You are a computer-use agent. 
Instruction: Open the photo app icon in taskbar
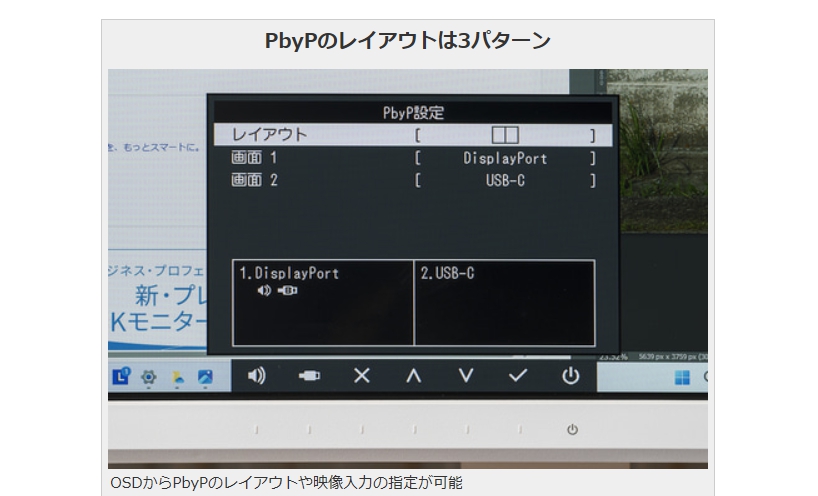206,377
